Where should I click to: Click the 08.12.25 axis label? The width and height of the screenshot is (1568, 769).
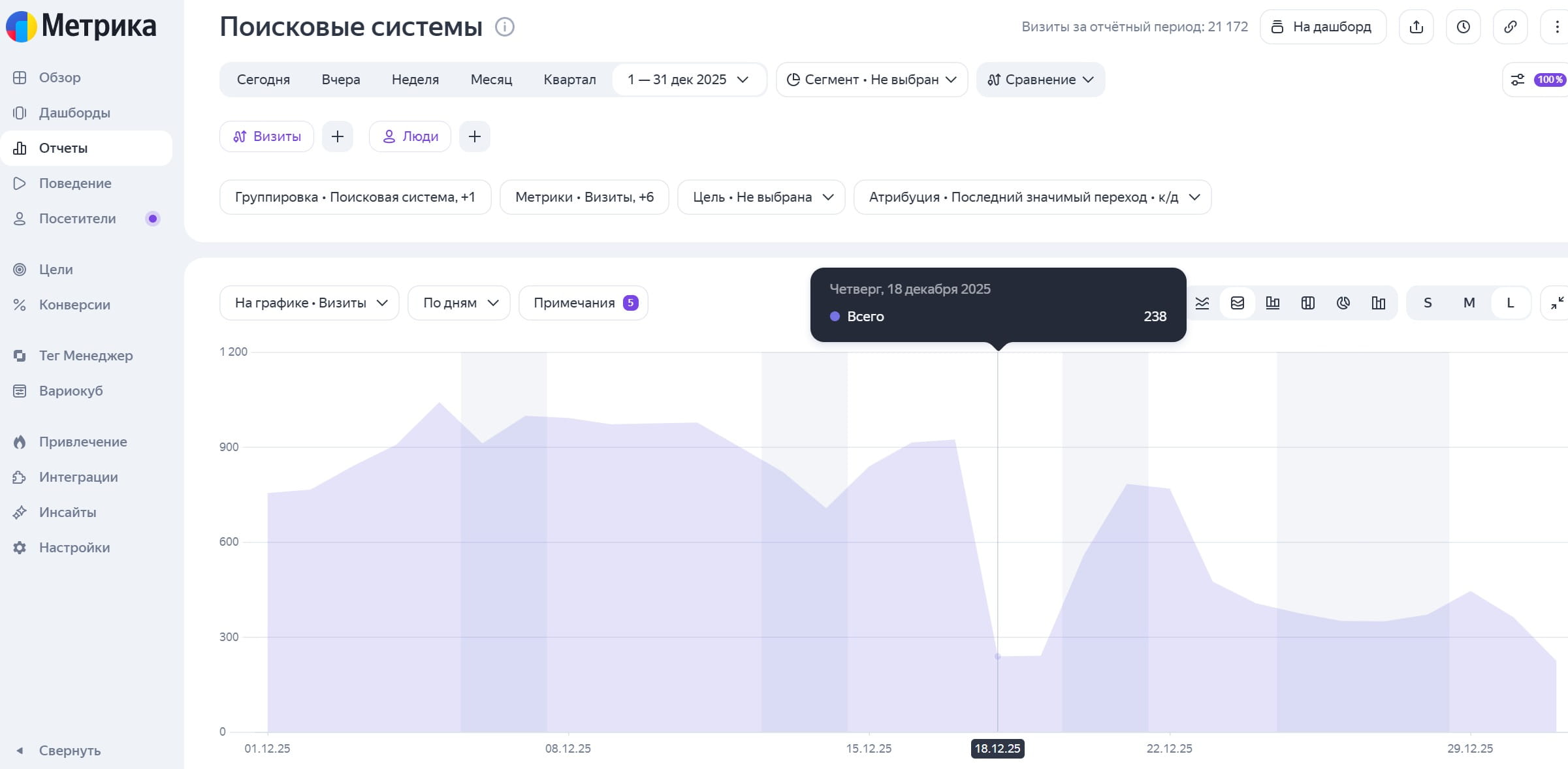coord(568,749)
